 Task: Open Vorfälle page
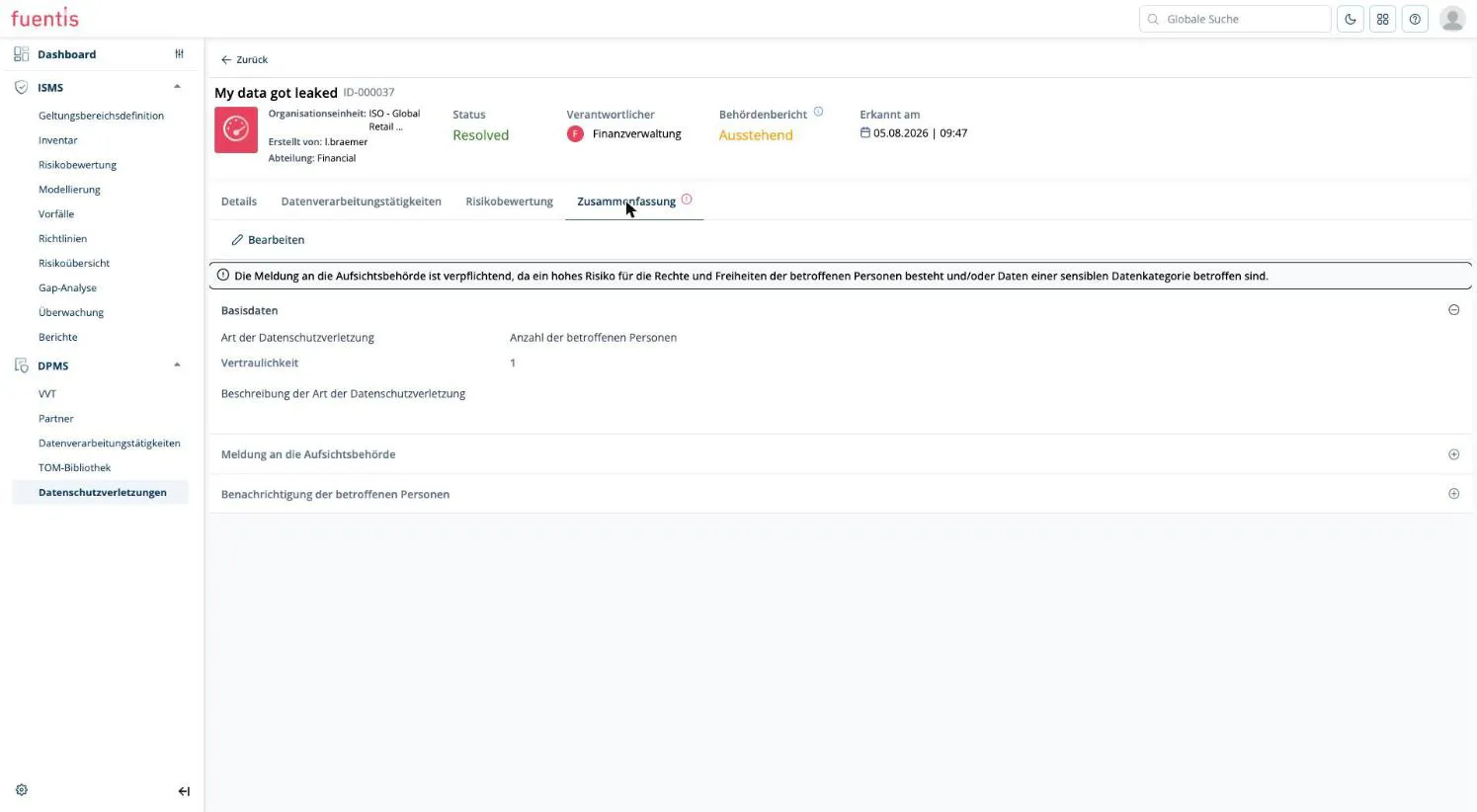tap(56, 214)
